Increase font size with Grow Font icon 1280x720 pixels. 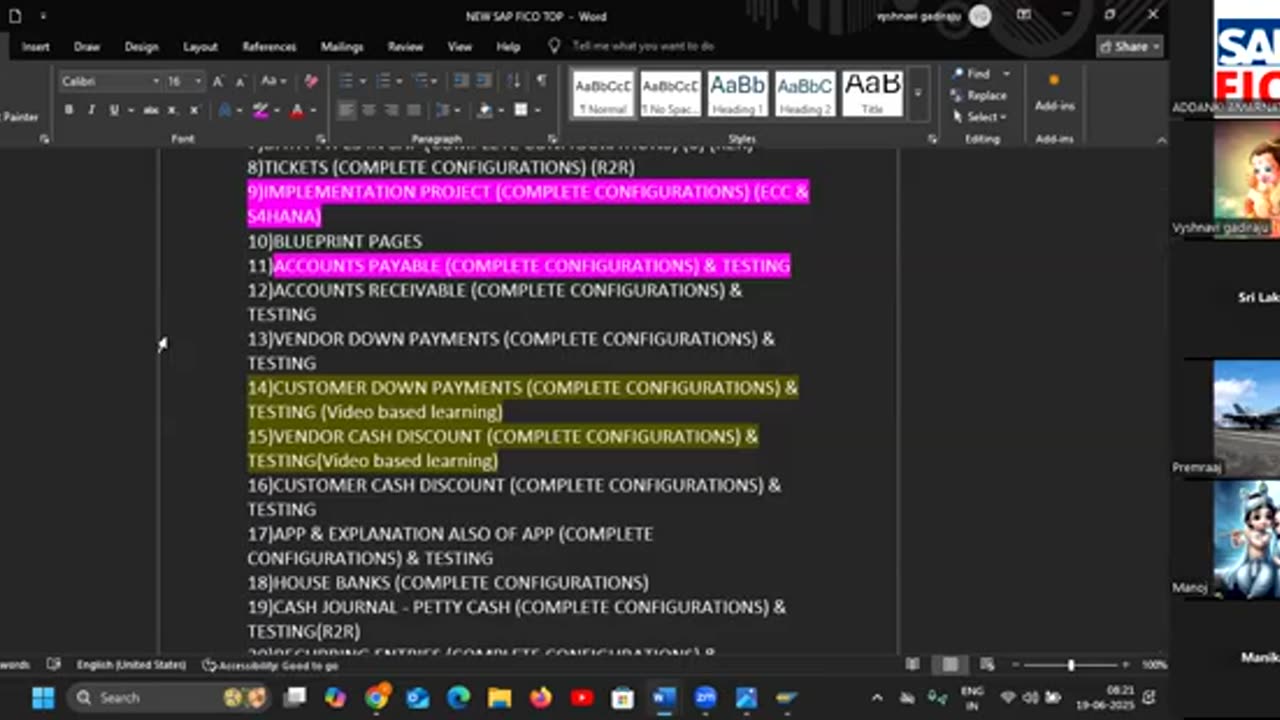(x=218, y=81)
